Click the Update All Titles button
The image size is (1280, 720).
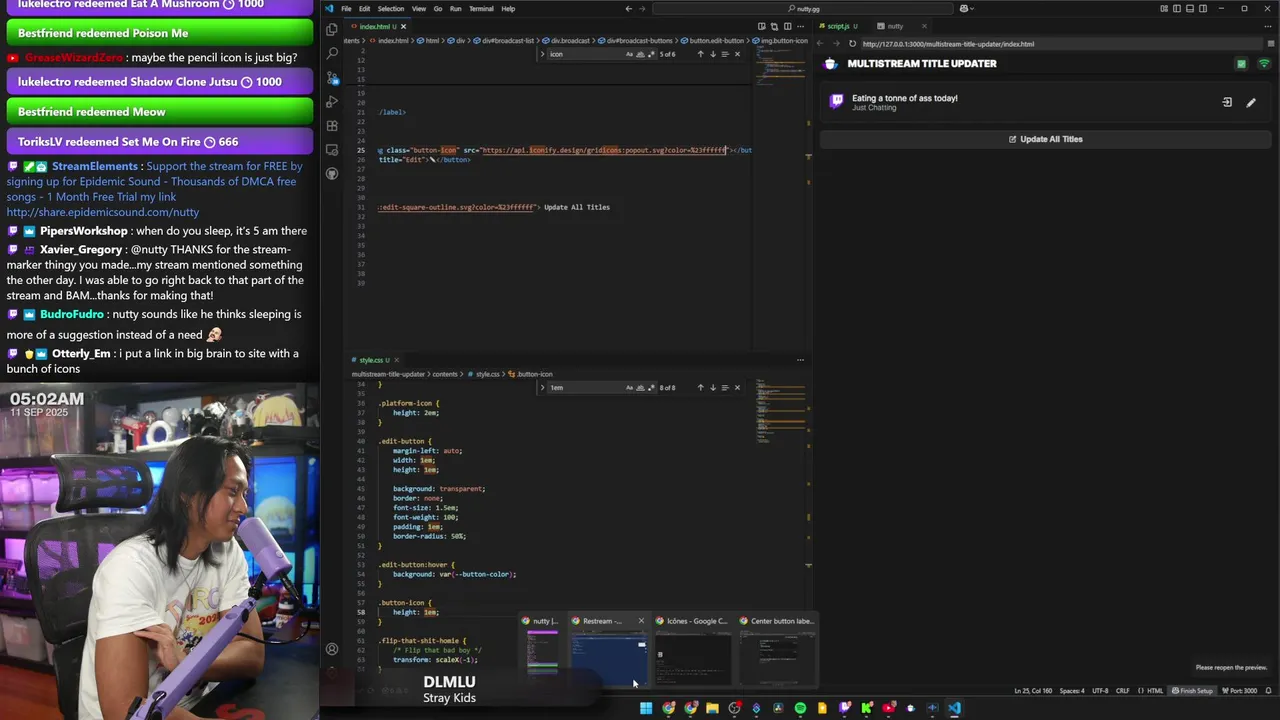pos(1045,139)
